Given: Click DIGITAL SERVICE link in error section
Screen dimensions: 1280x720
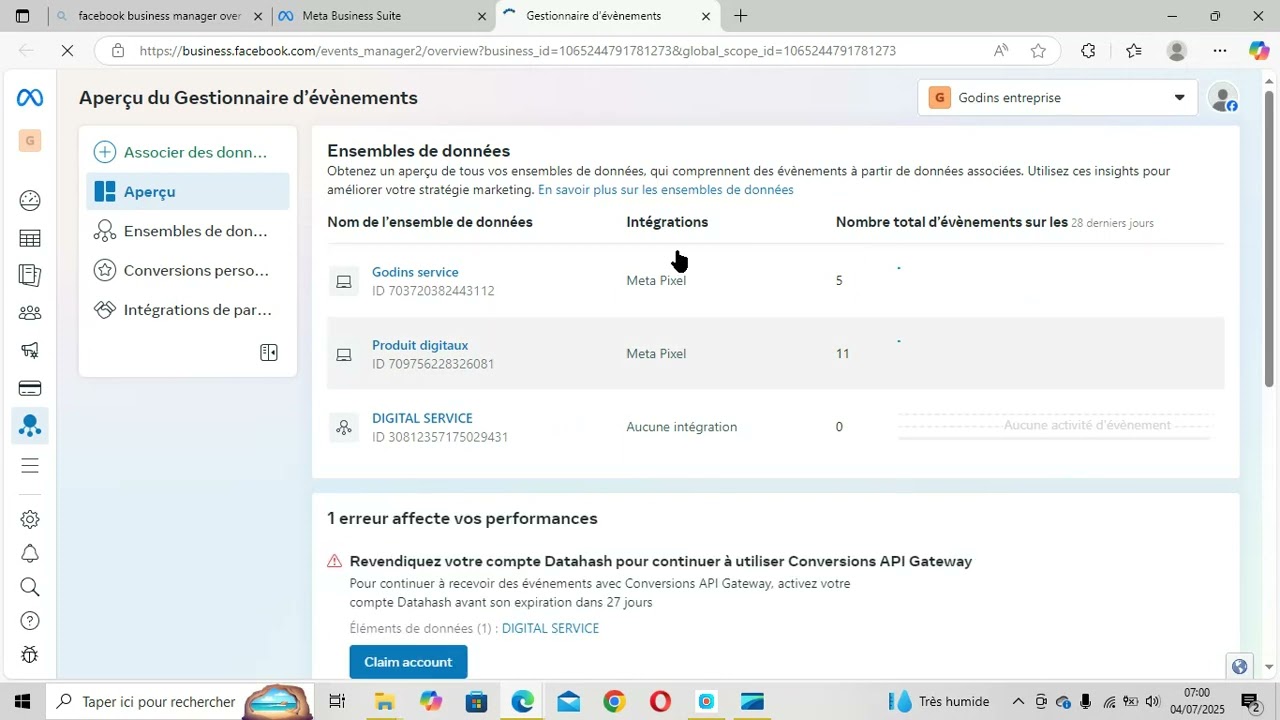Looking at the screenshot, I should coord(550,629).
